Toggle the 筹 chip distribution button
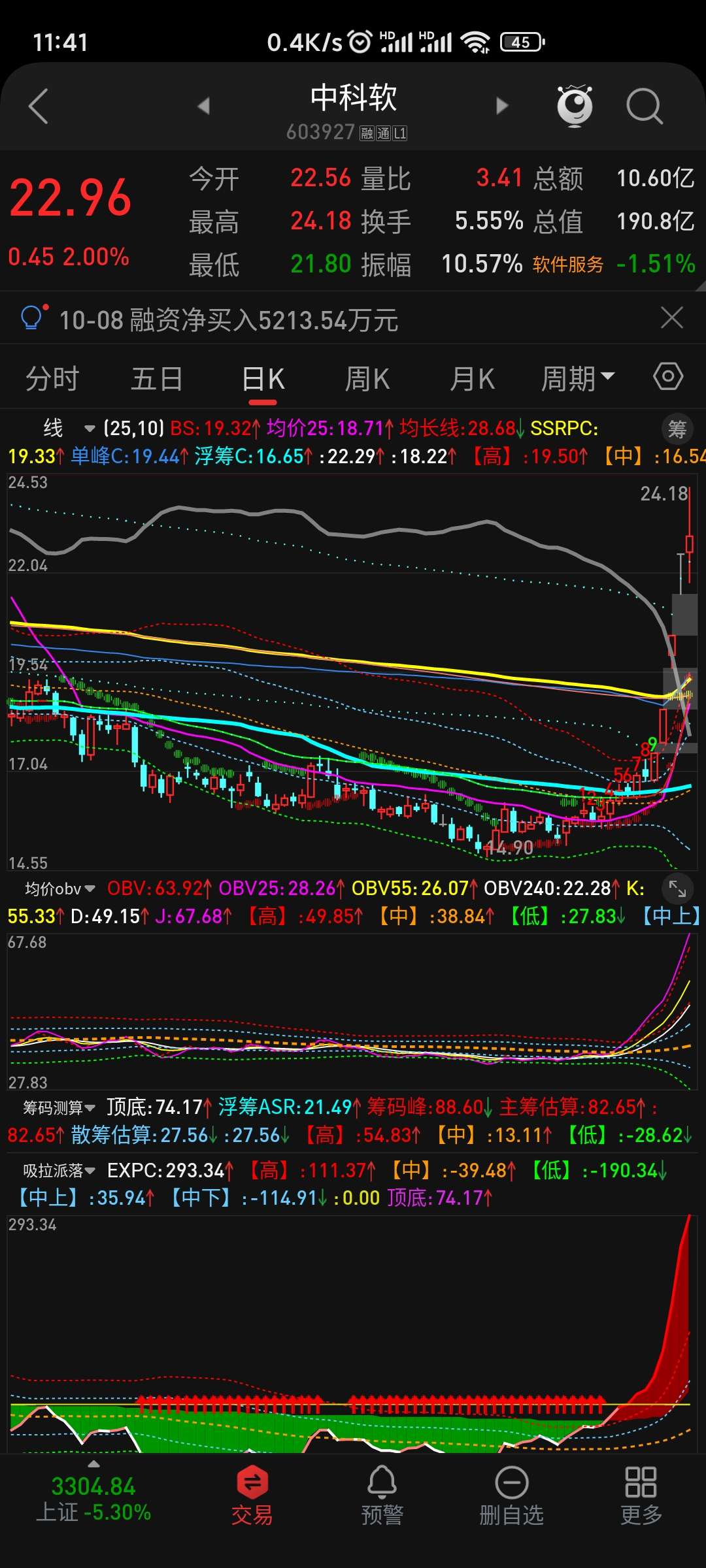This screenshot has width=706, height=1568. point(677,429)
